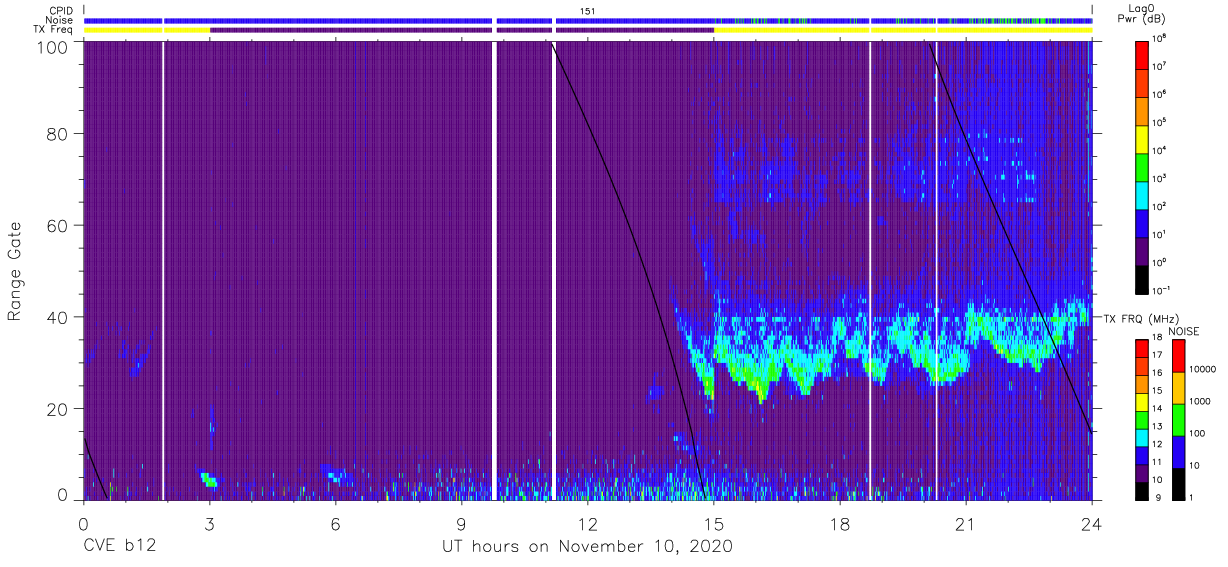The image size is (1228, 567).
Task: Click the x-axis tick label 21
Action: (x=966, y=523)
